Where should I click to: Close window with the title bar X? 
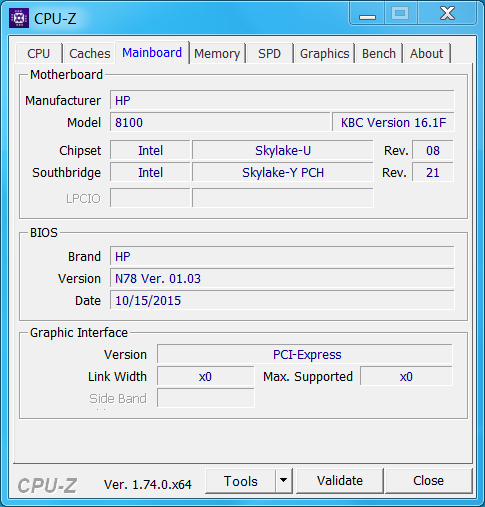pos(447,14)
